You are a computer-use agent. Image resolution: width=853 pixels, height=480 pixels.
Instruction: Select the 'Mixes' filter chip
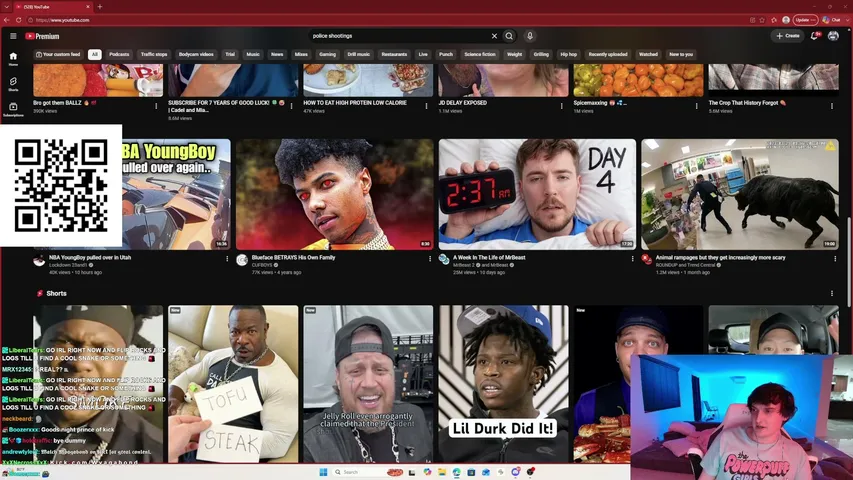301,54
